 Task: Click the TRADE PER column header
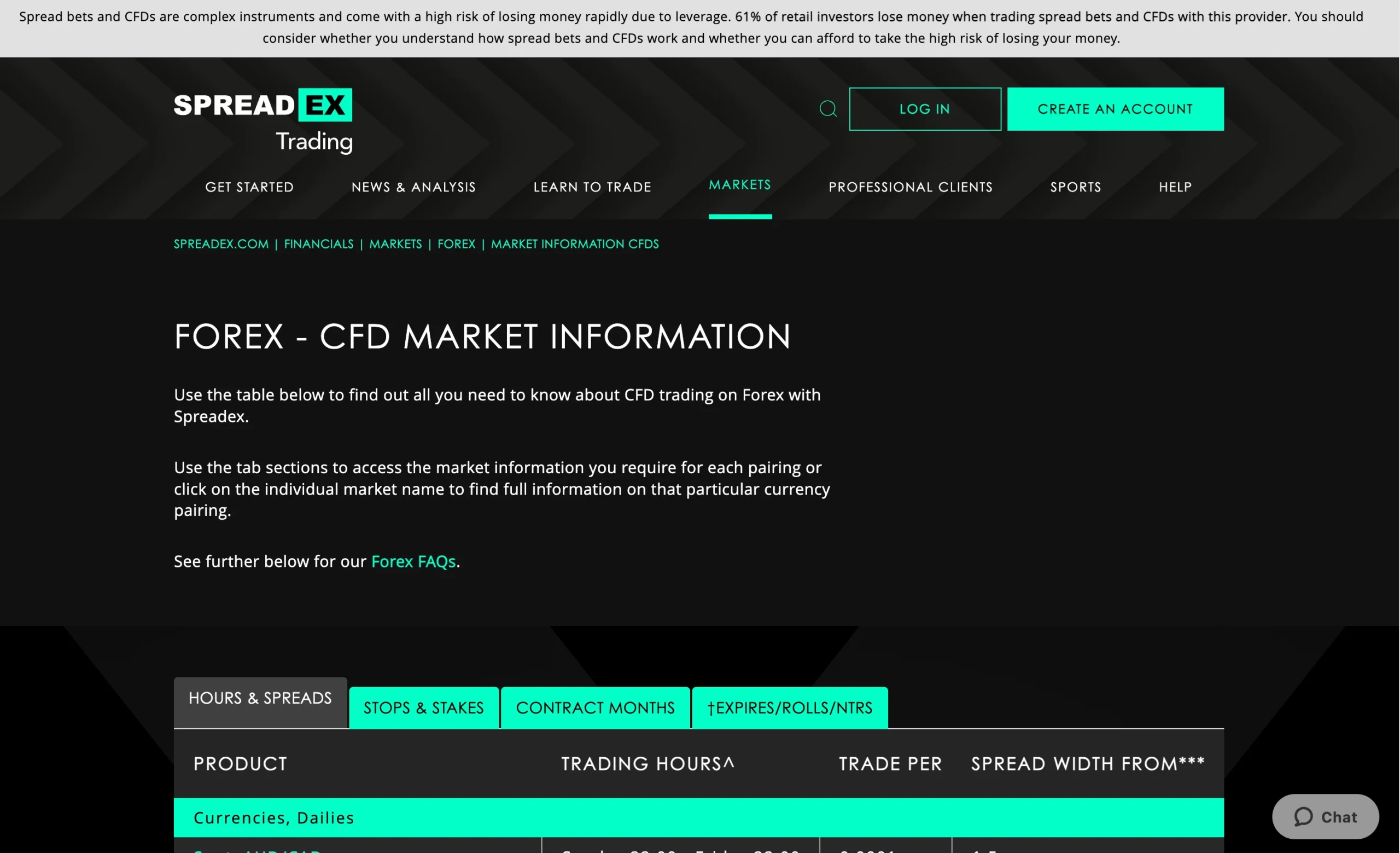[890, 763]
